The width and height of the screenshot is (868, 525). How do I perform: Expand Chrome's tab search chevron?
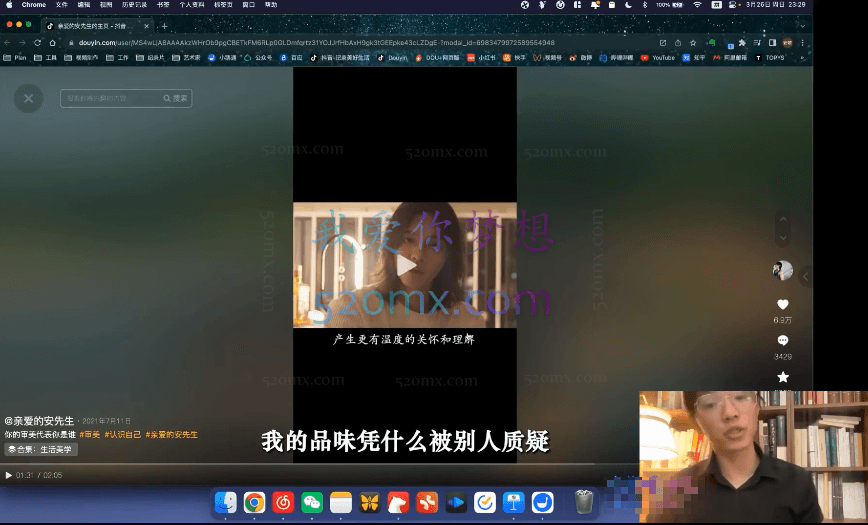[x=802, y=26]
